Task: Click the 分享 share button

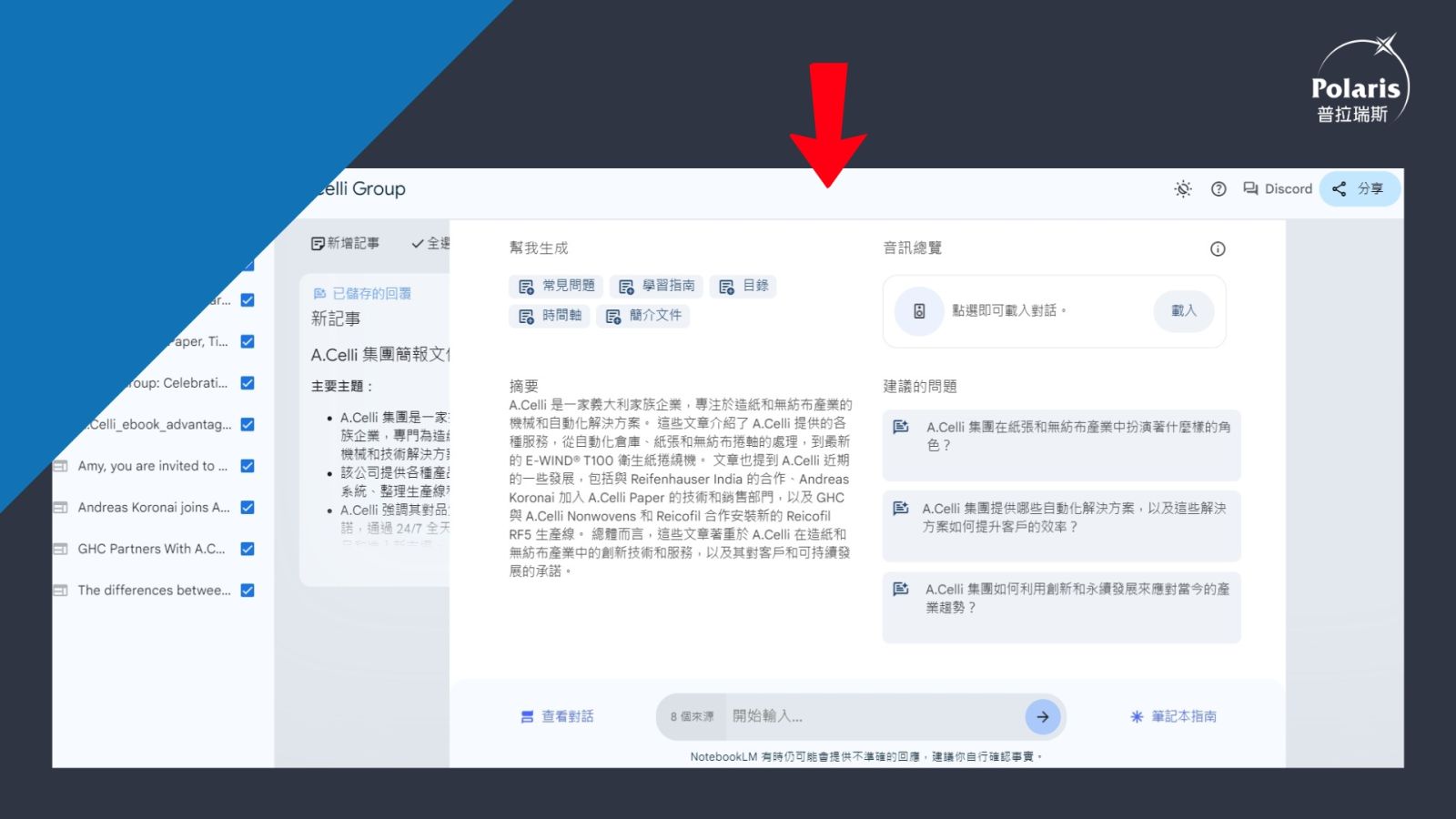Action: coord(1360,189)
